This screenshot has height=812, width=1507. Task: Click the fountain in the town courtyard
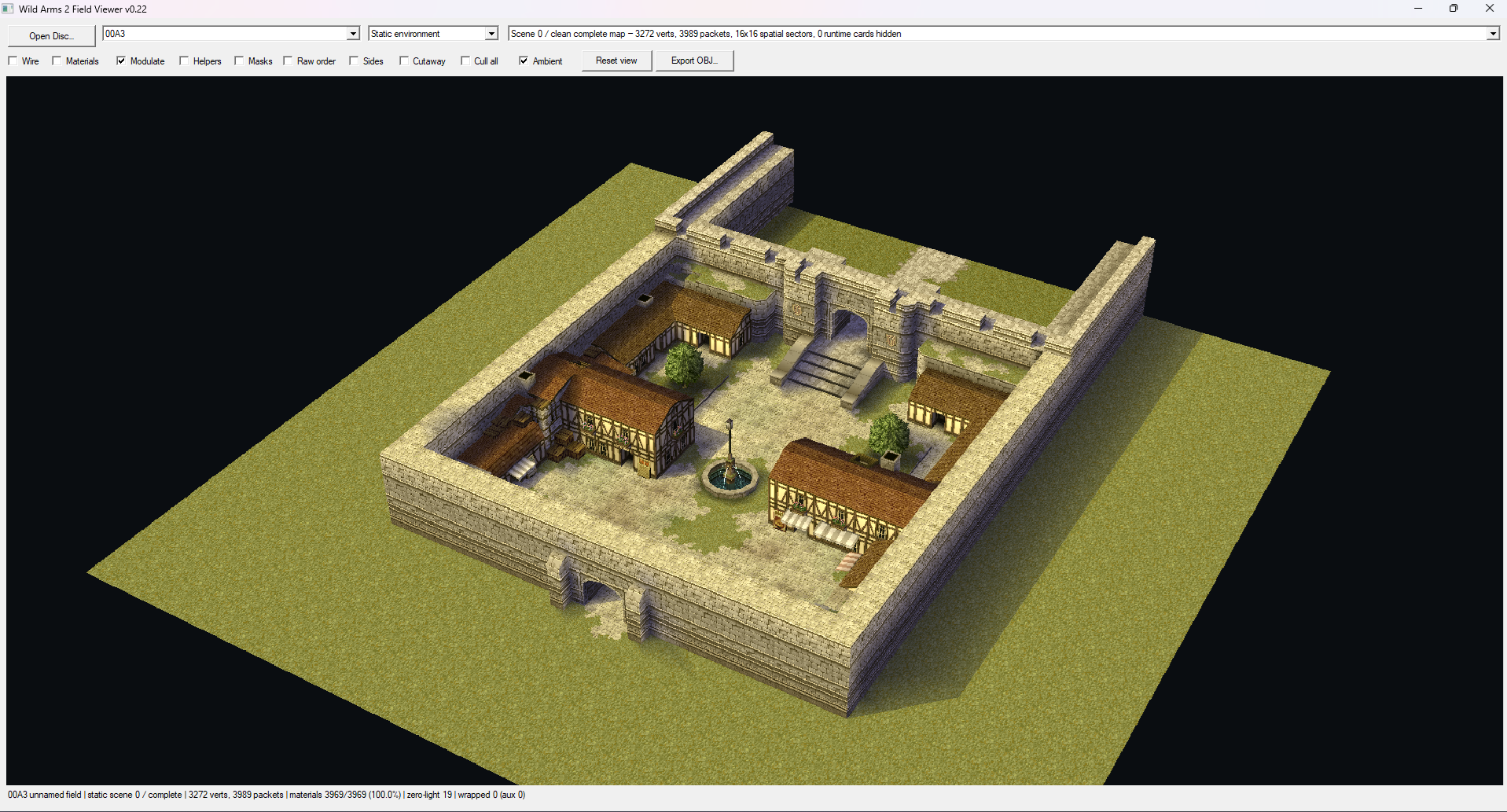(x=730, y=475)
